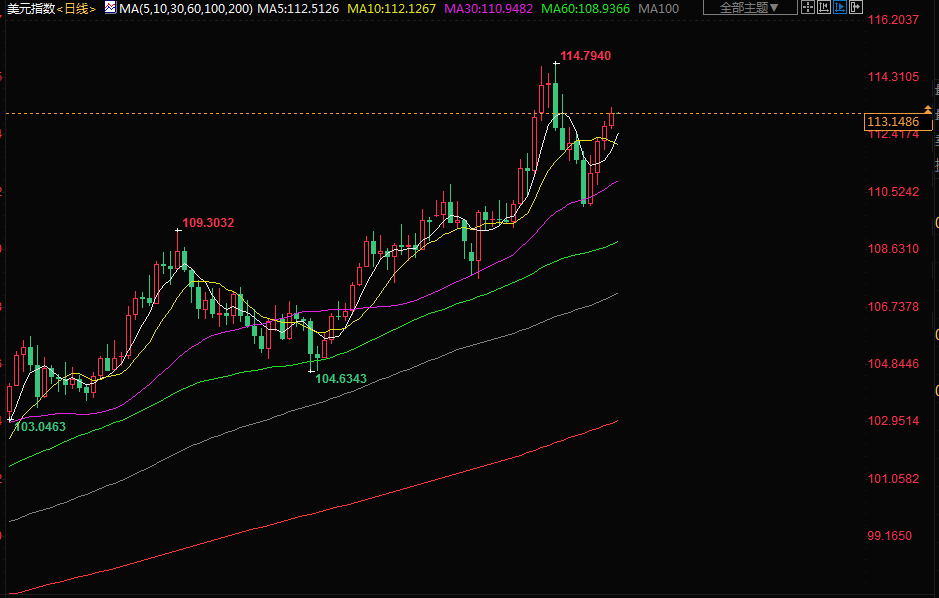Click the 113.1486 current price box
939x598 pixels.
[892, 122]
